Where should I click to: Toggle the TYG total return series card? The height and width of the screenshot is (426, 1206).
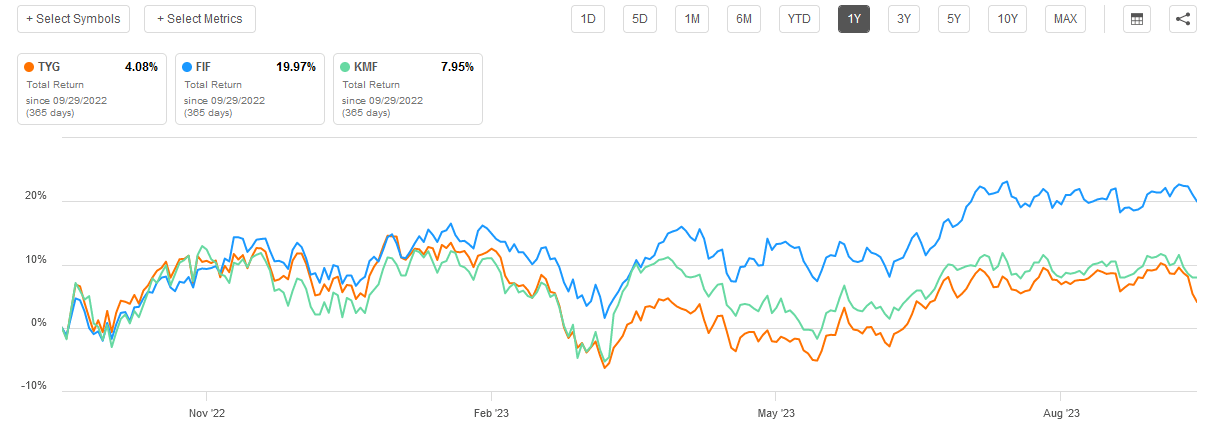(x=92, y=89)
